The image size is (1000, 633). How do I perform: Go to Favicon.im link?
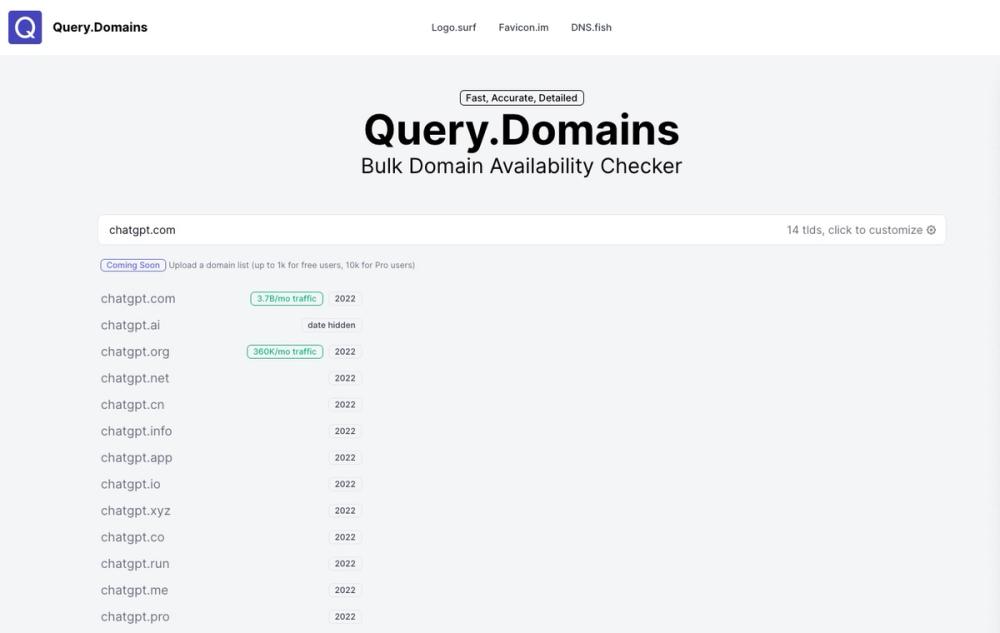click(x=524, y=27)
